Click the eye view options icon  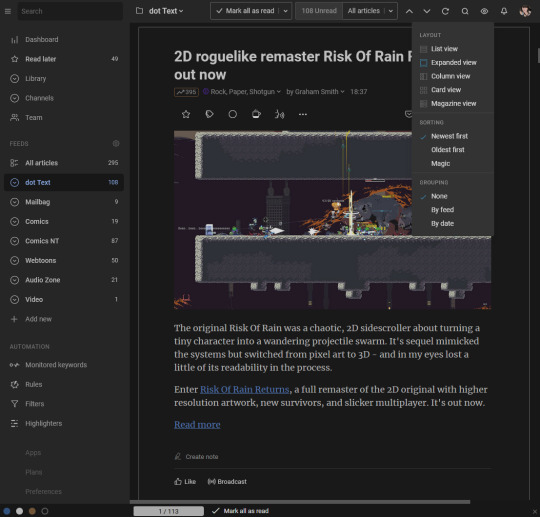(x=484, y=11)
